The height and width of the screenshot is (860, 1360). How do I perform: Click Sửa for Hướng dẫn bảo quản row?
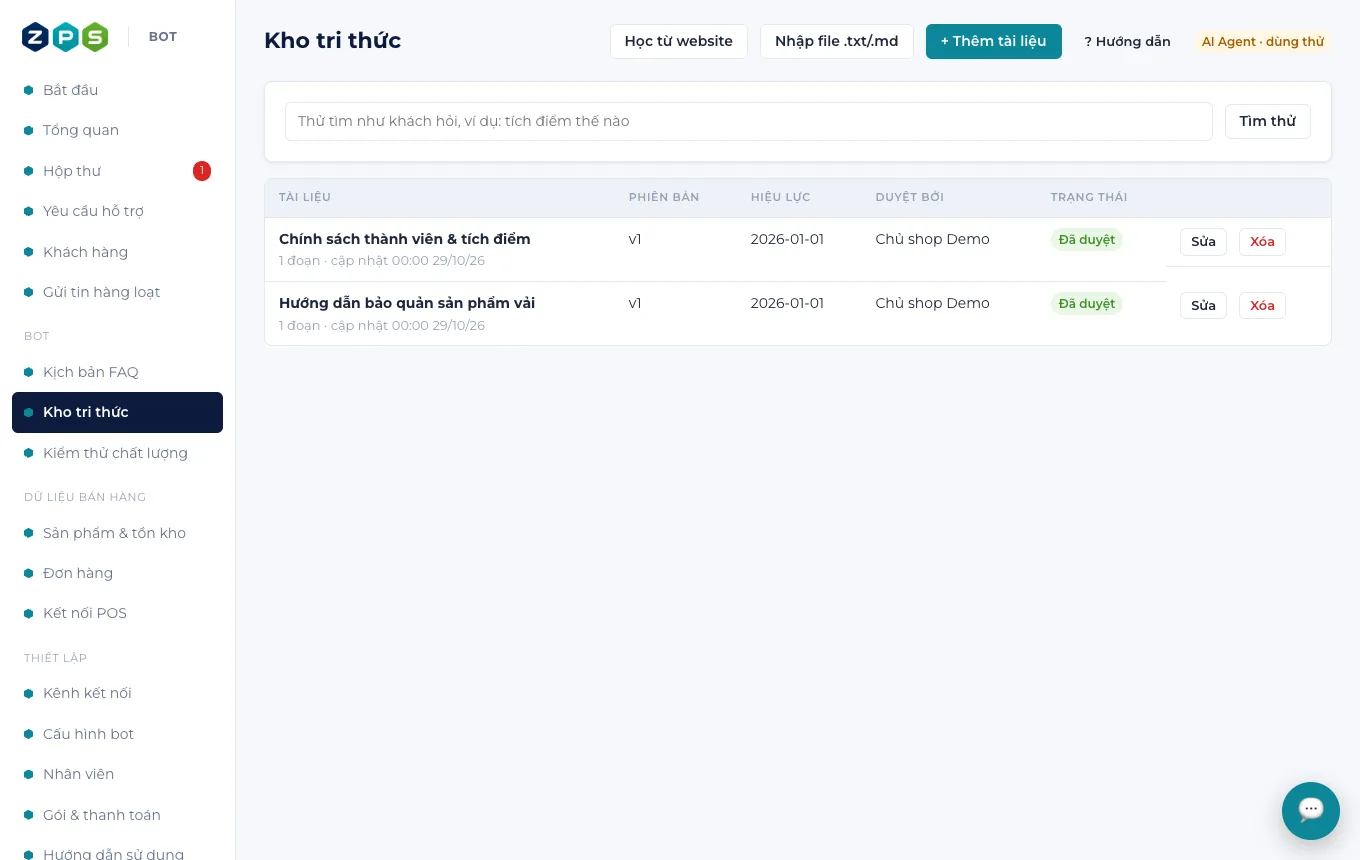pyautogui.click(x=1203, y=306)
